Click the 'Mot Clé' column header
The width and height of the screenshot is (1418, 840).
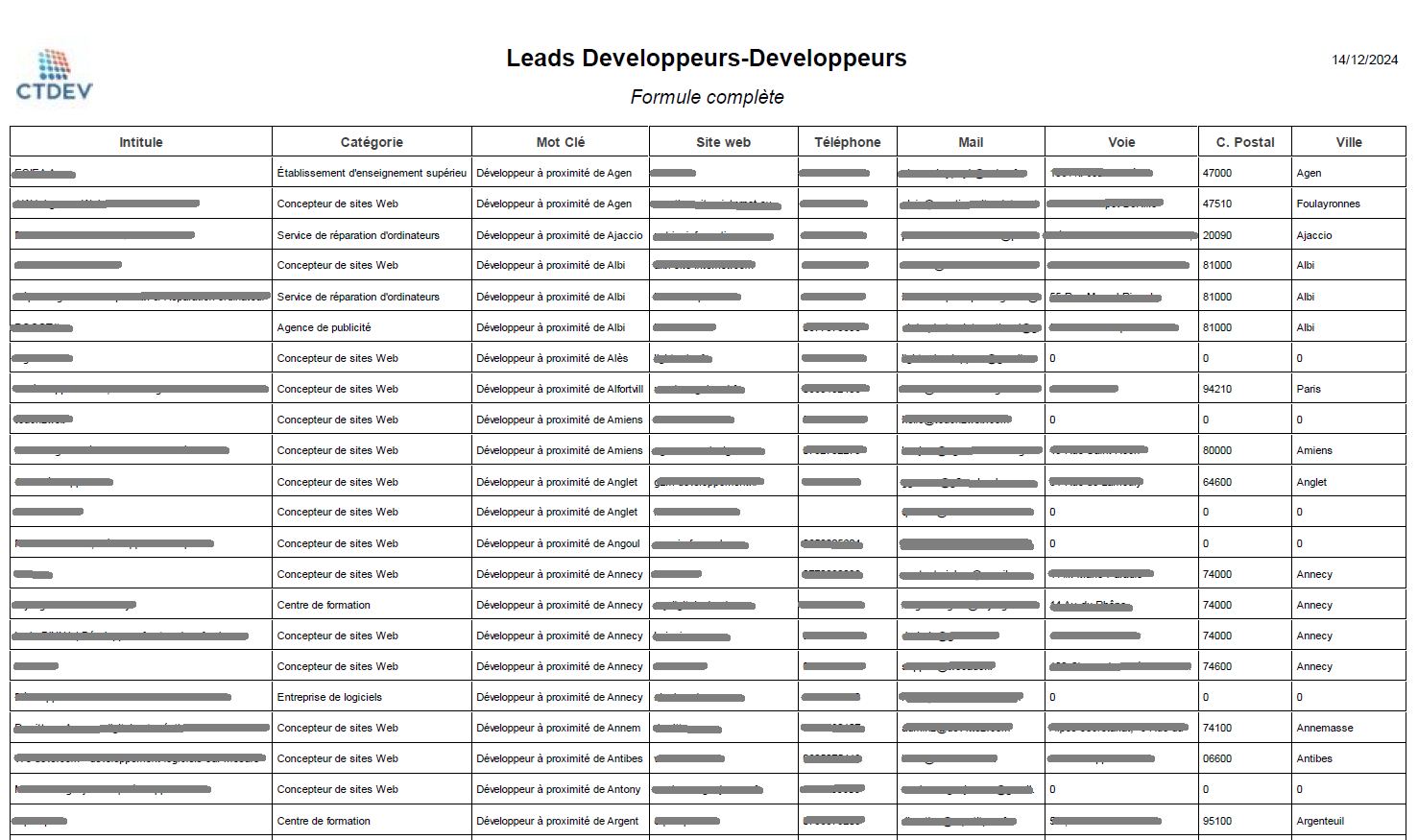(561, 142)
